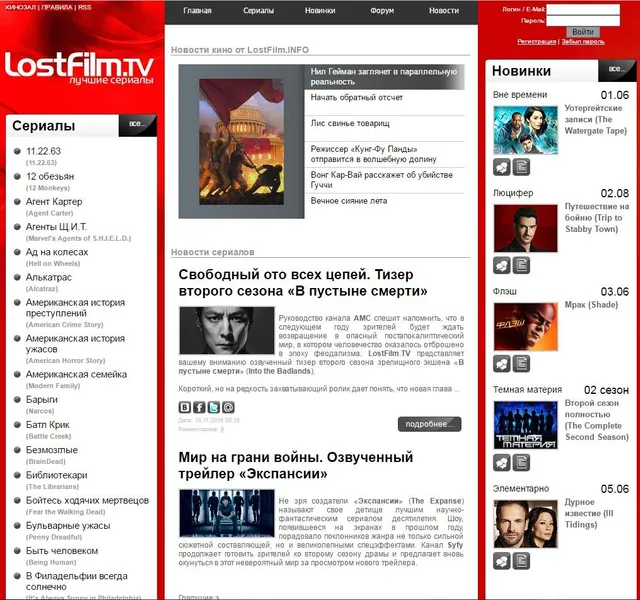Open comments icon under Вне времени
Image resolution: width=640 pixels, height=600 pixels.
(502, 167)
